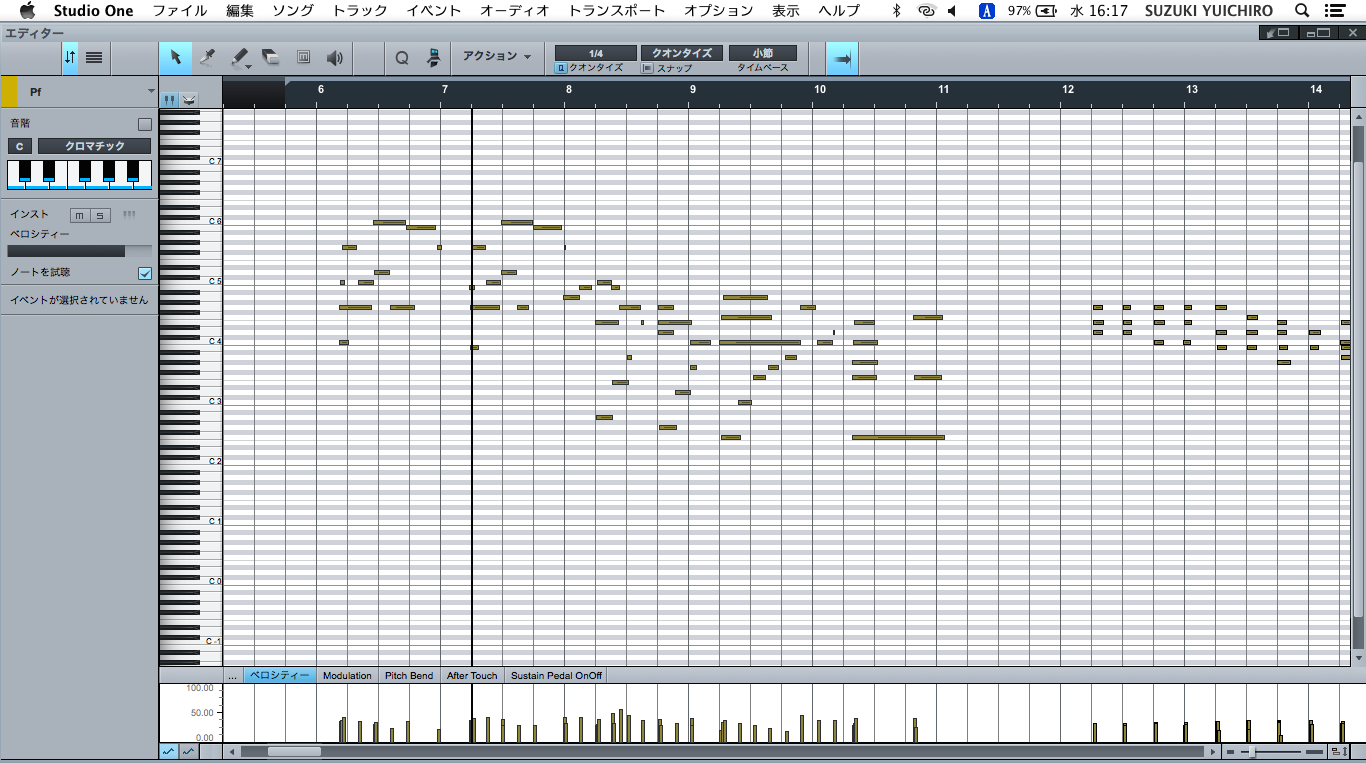Image resolution: width=1366 pixels, height=763 pixels.
Task: Switch to drum editor view icon
Action: tap(189, 99)
